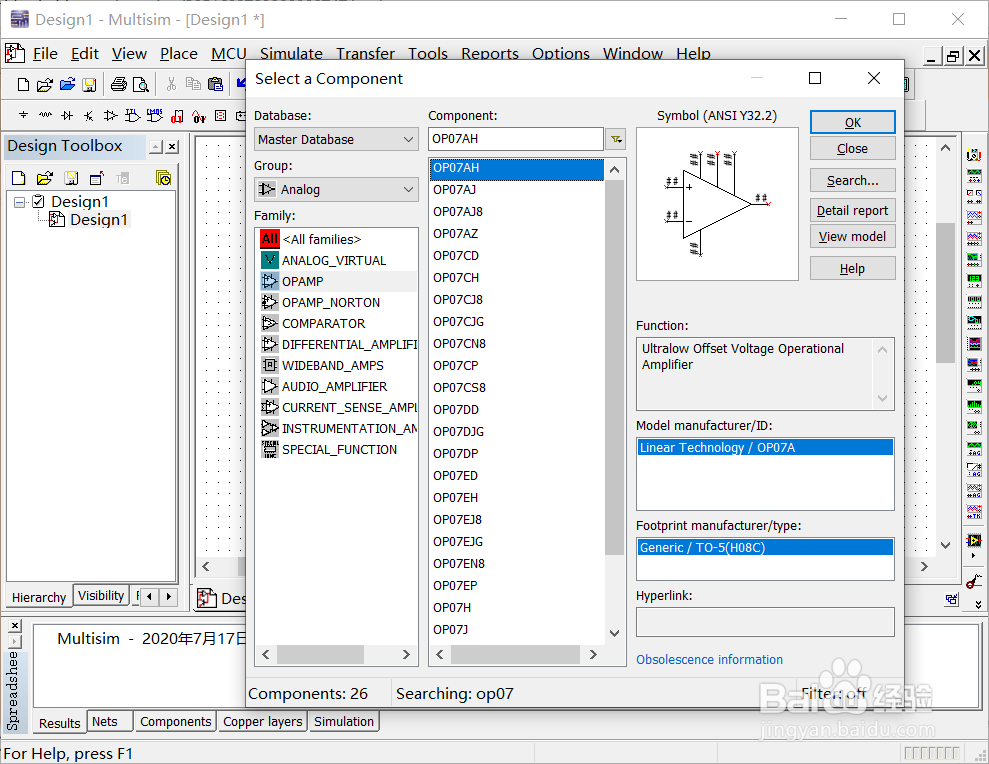Screen dimensions: 989x764
Task: Open the Basic components resistor icon
Action: pyautogui.click(x=45, y=115)
